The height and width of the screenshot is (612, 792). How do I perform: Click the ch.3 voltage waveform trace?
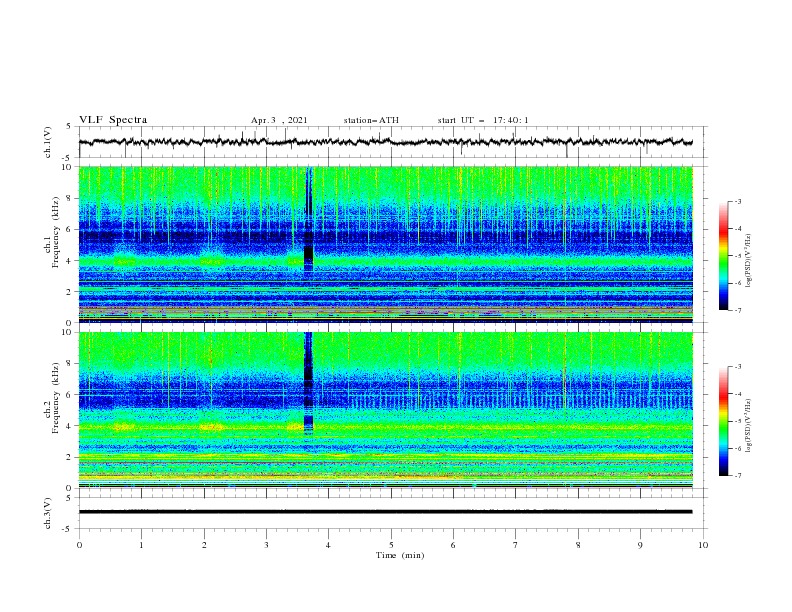(385, 512)
